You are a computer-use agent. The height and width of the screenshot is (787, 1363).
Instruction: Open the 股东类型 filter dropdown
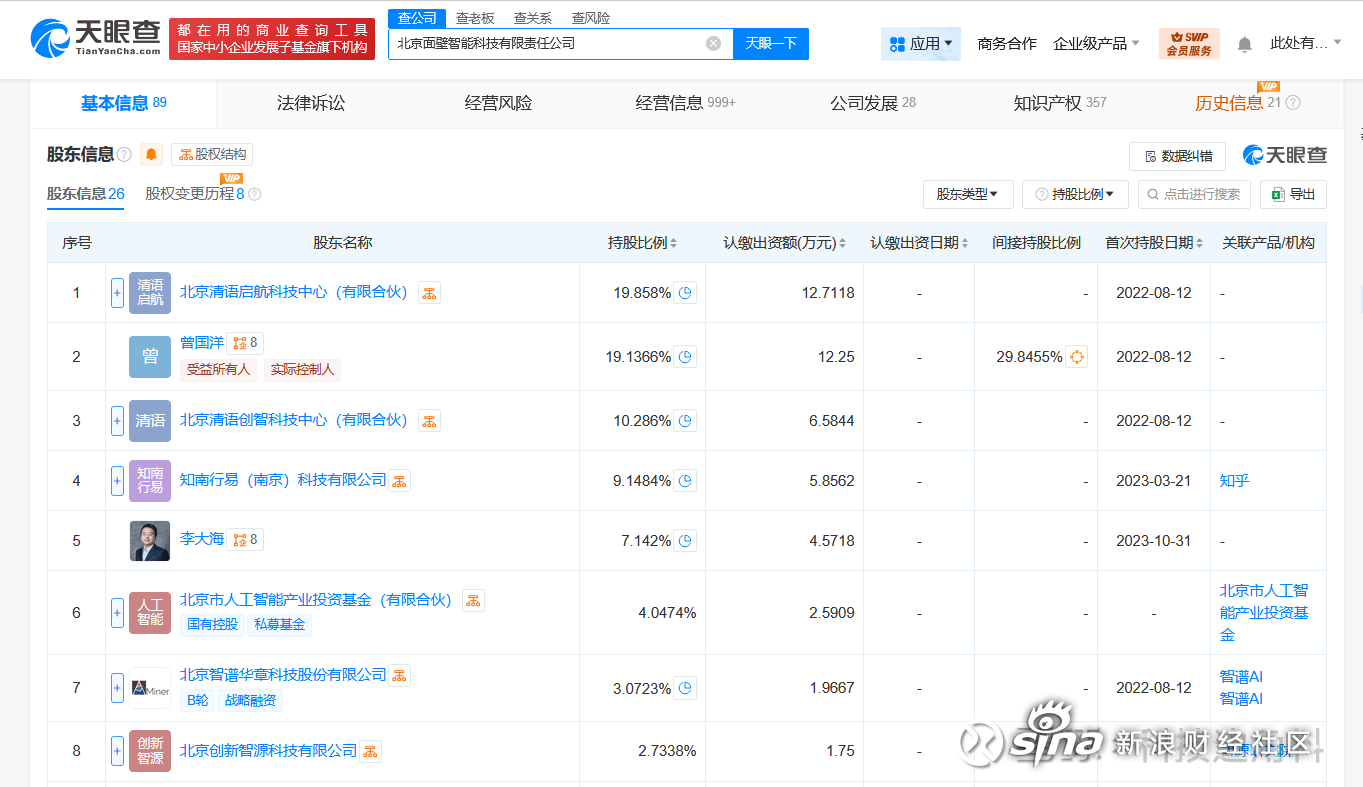coord(968,194)
